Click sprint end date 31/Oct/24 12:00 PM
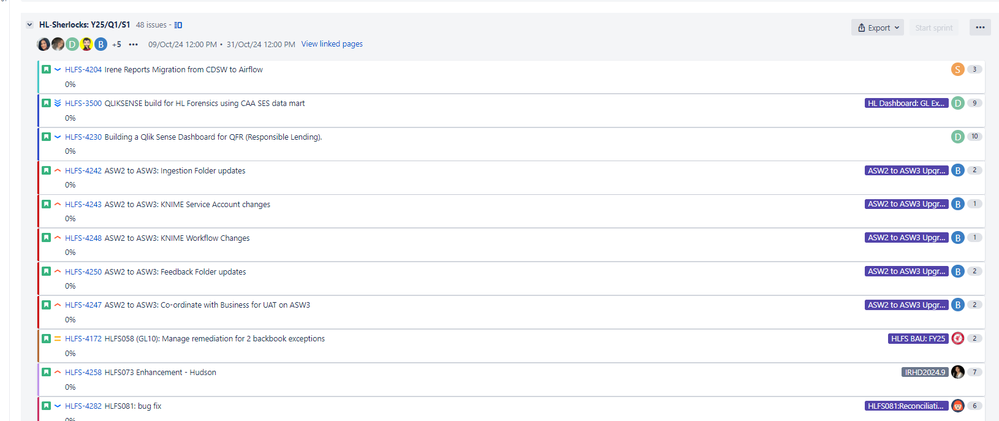 coord(260,45)
